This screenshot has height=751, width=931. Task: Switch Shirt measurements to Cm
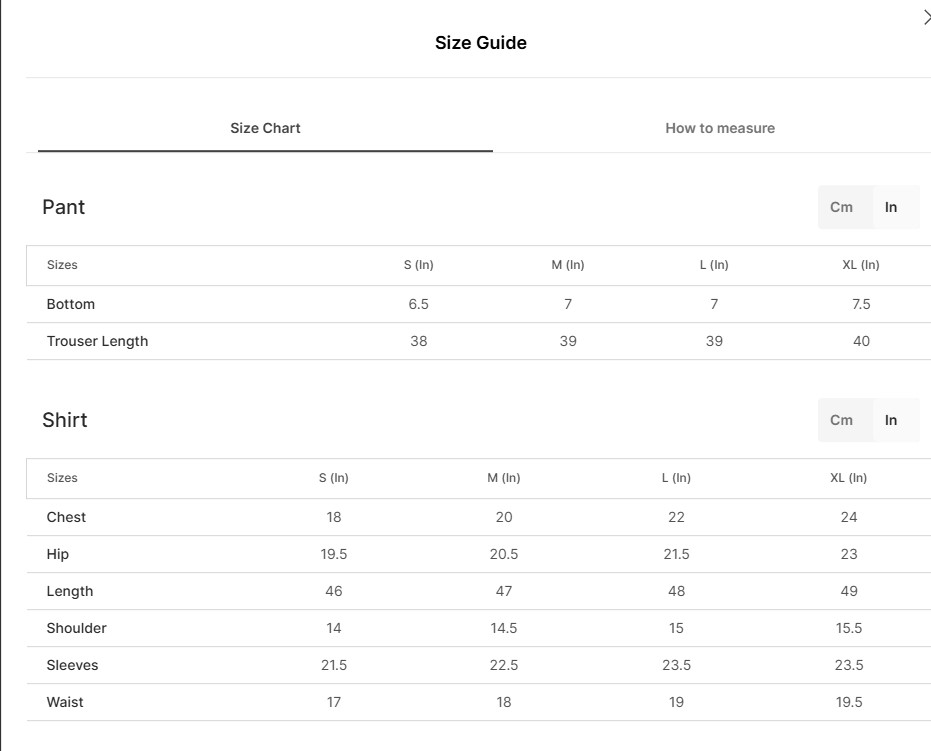842,420
